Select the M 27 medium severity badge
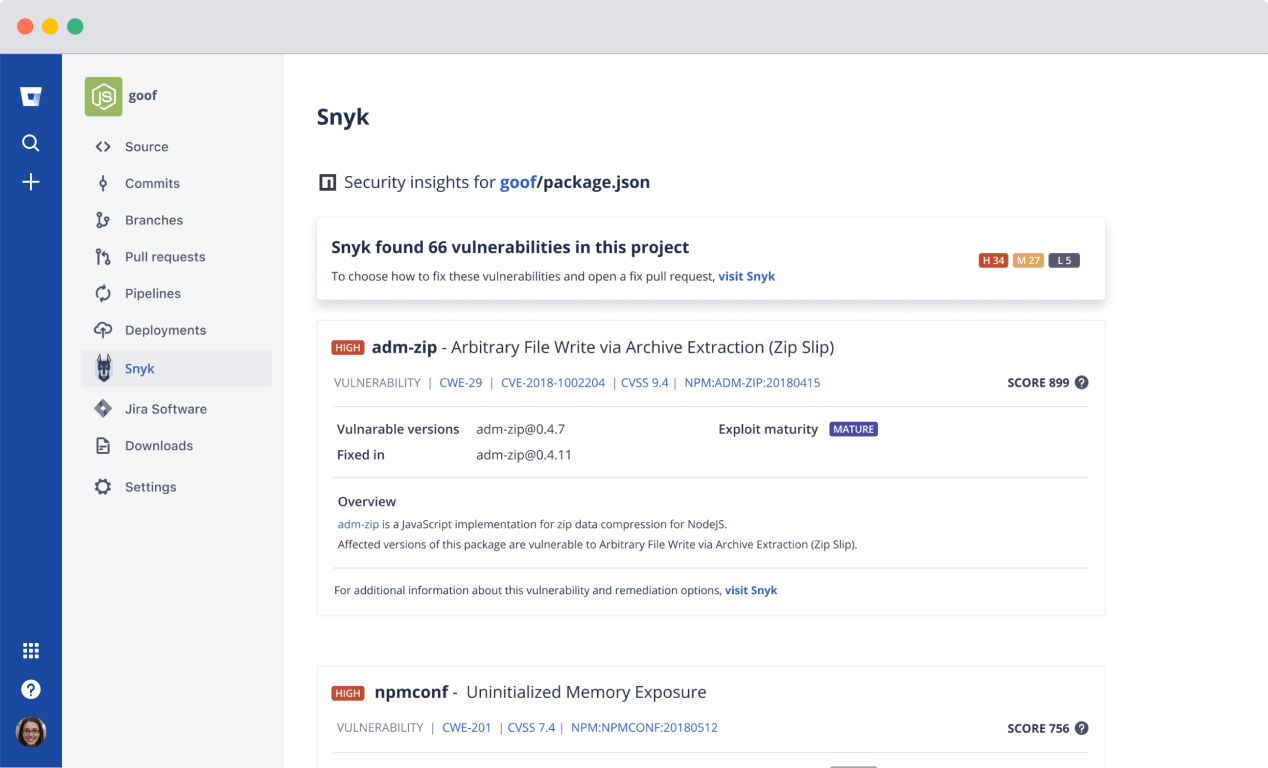This screenshot has height=768, width=1268. [x=1028, y=259]
